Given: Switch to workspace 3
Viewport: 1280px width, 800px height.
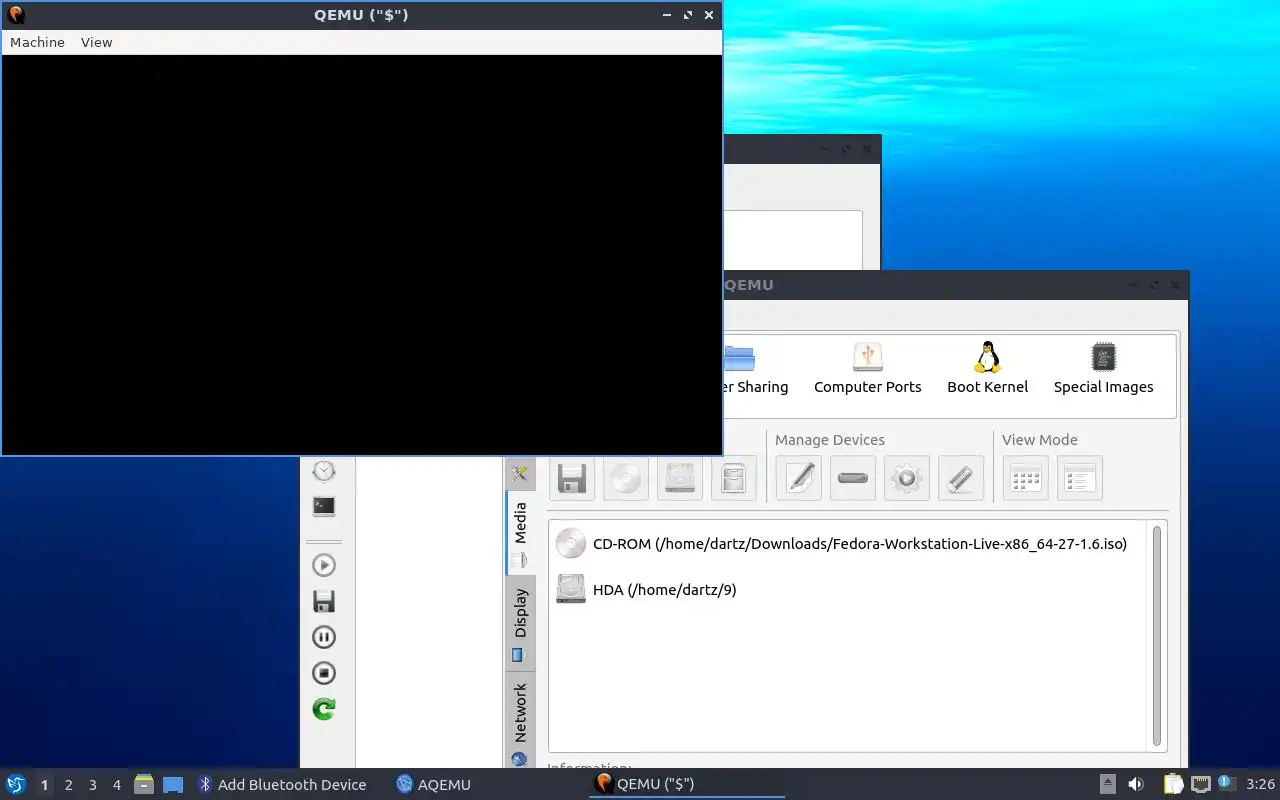Looking at the screenshot, I should [x=92, y=785].
